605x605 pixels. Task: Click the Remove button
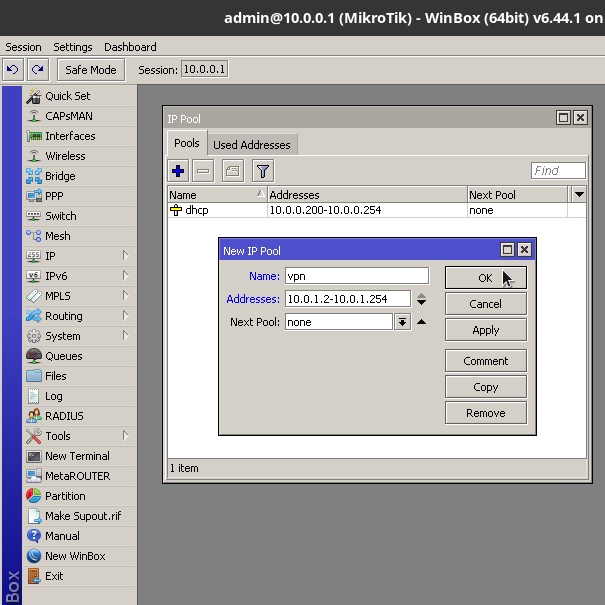pos(486,413)
